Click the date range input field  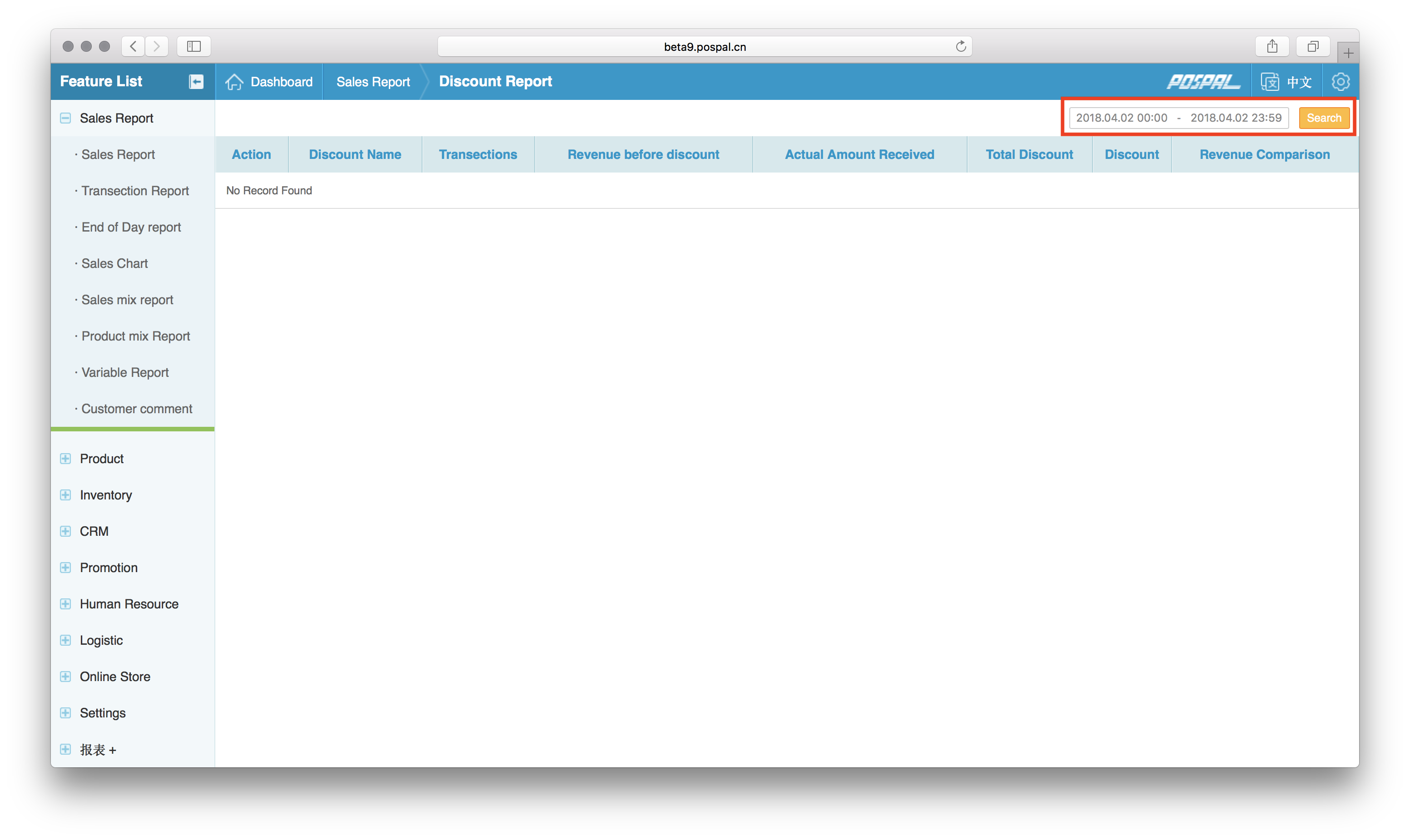pyautogui.click(x=1178, y=118)
